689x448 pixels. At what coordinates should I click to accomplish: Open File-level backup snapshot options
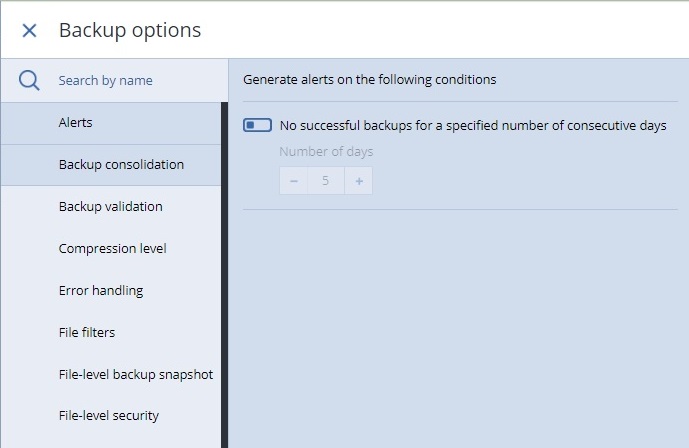(x=111, y=374)
